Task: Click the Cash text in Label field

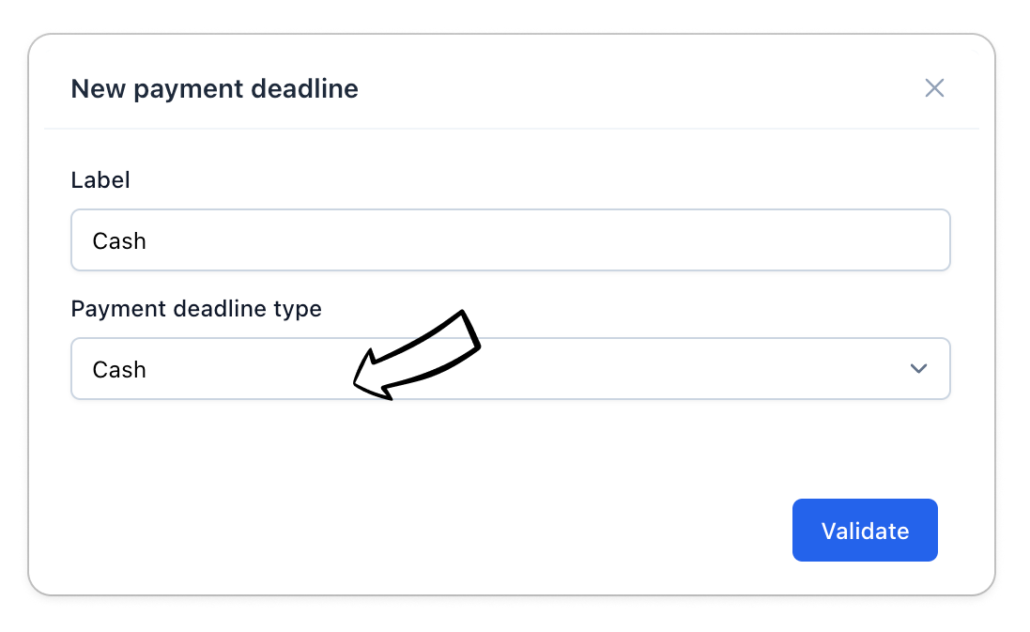Action: pyautogui.click(x=120, y=241)
